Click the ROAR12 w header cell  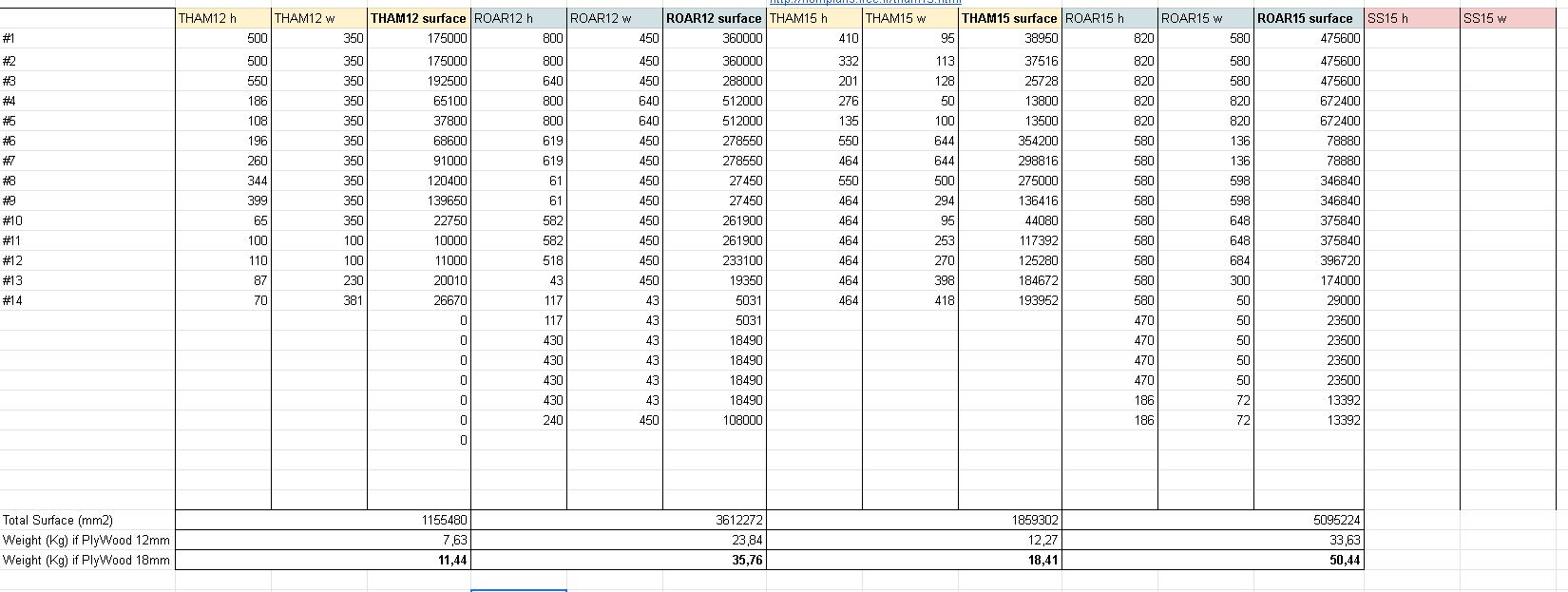click(615, 18)
